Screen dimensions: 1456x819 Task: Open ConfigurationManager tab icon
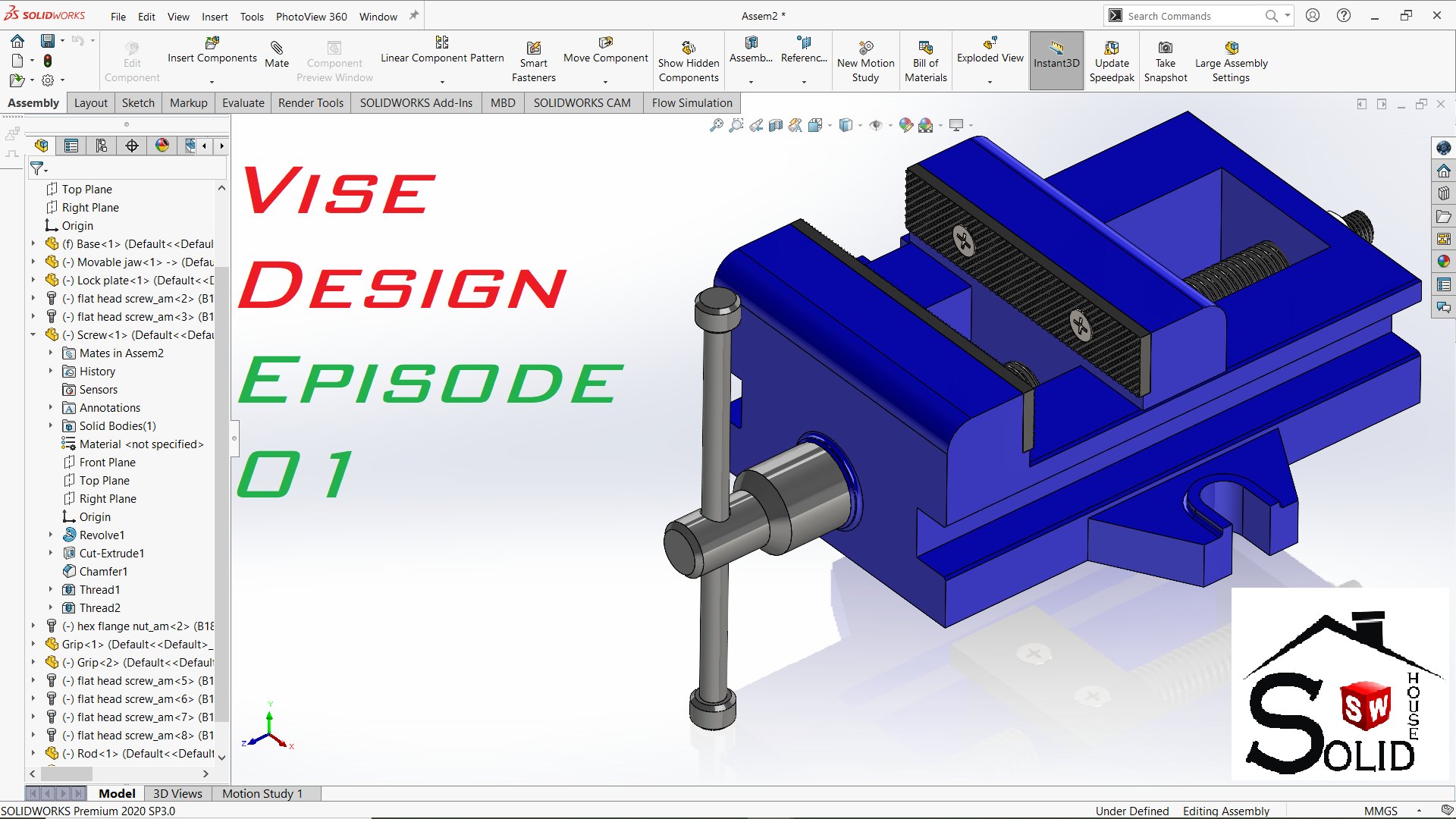tap(102, 146)
